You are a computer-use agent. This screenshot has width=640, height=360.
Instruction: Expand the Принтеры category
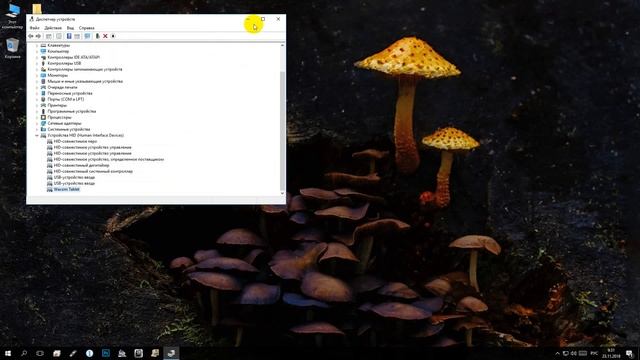37,105
